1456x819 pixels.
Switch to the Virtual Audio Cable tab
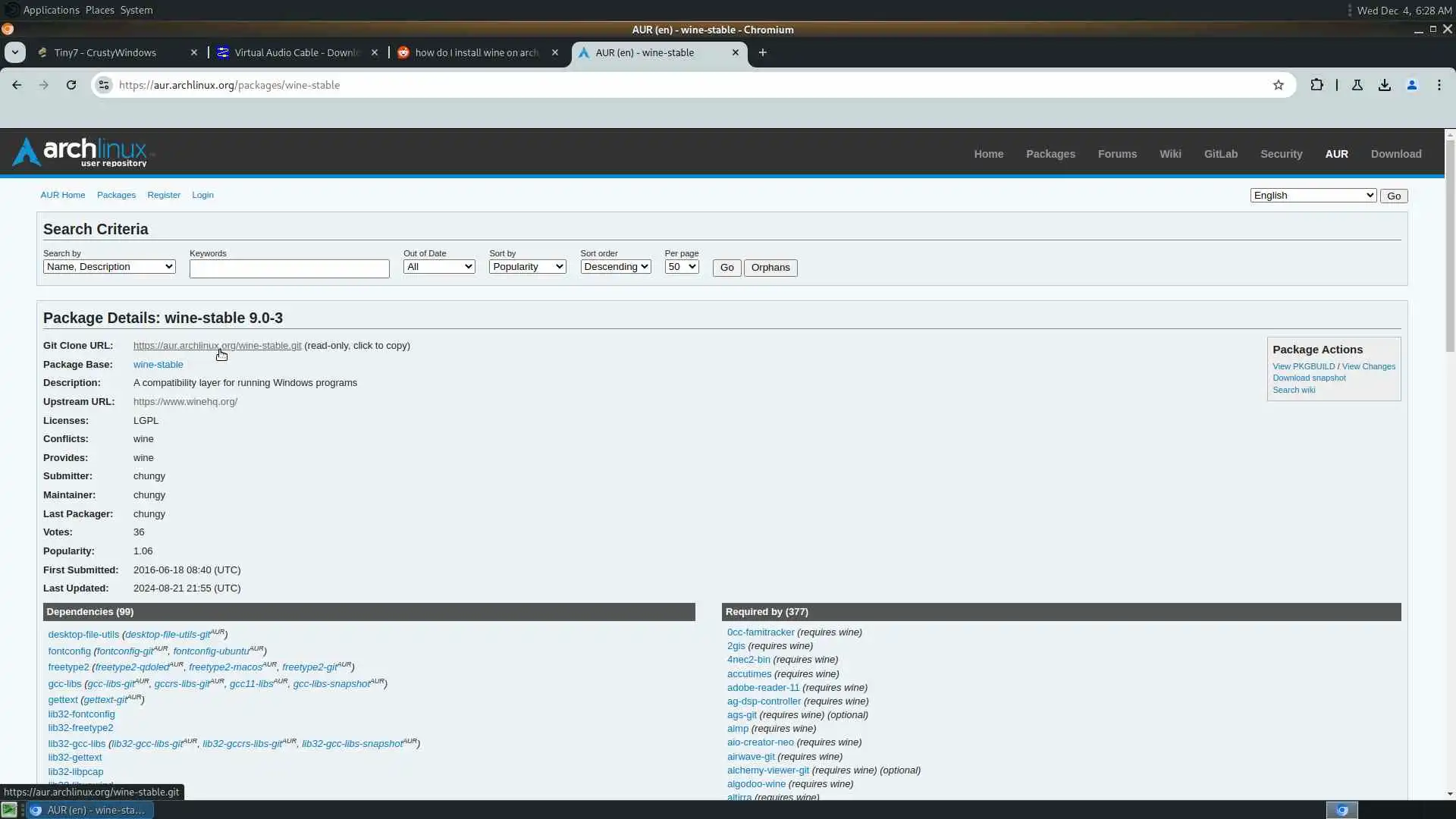coord(297,52)
